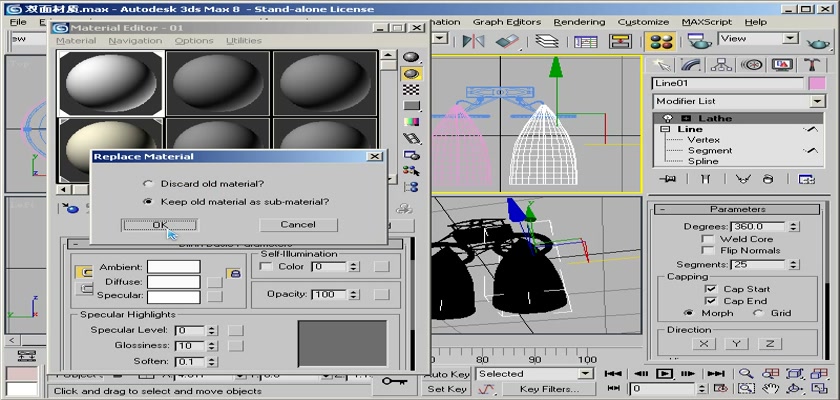Enable Self-Illumination Color checkbox
This screenshot has width=840, height=400.
coord(266,266)
